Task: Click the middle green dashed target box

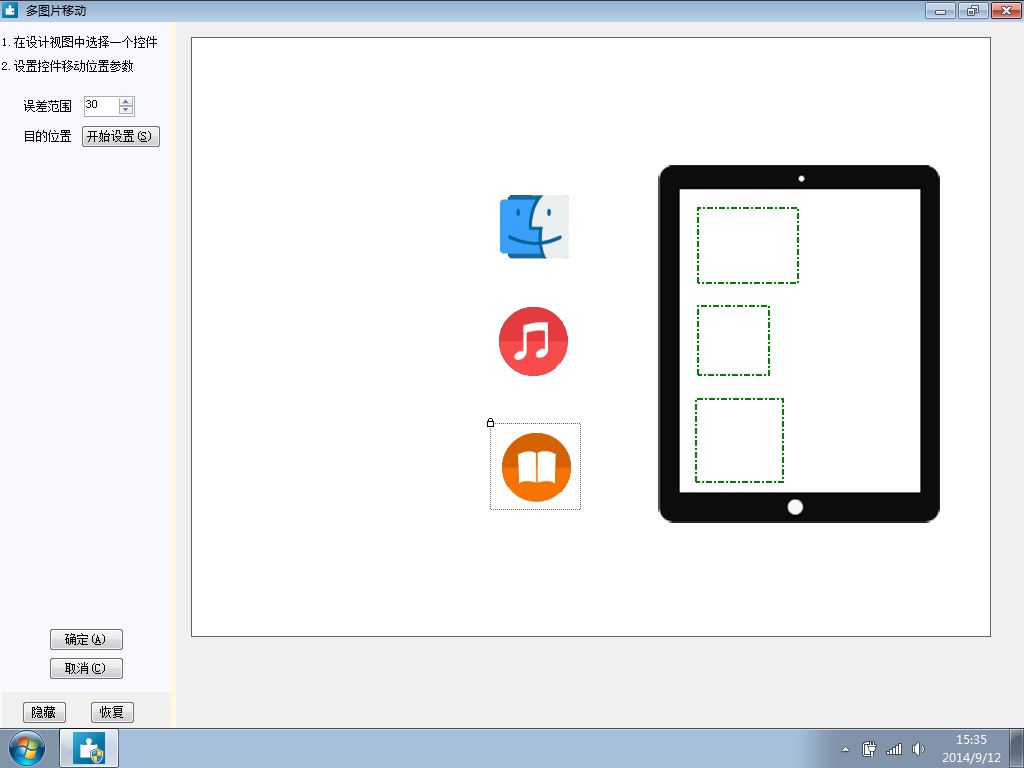Action: click(x=733, y=340)
